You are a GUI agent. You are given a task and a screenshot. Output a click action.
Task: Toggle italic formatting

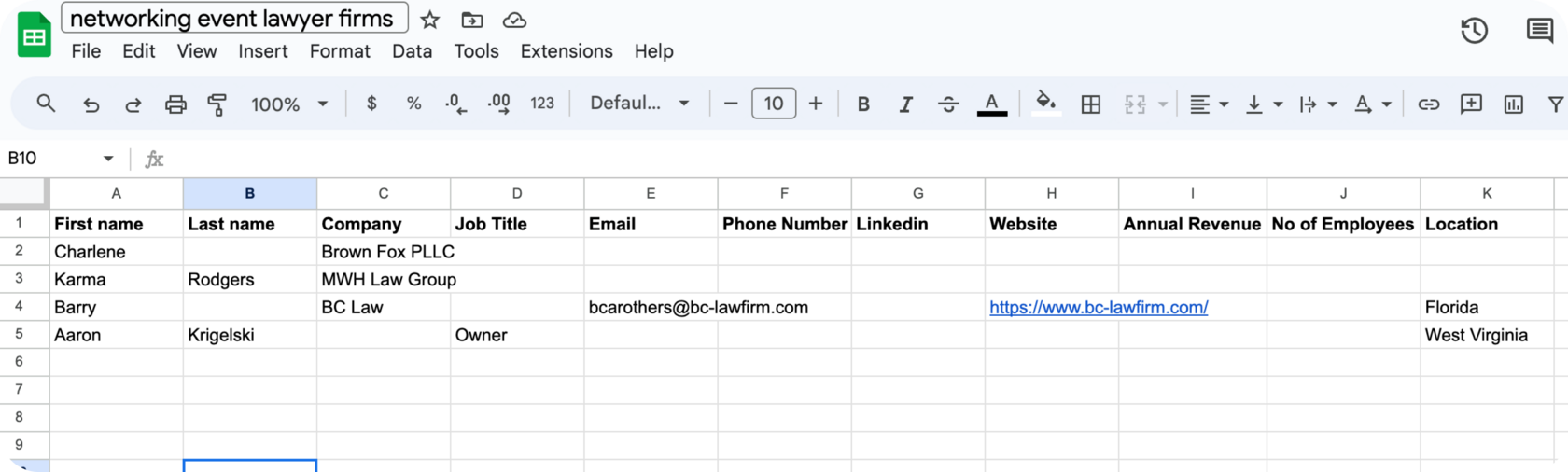[905, 104]
